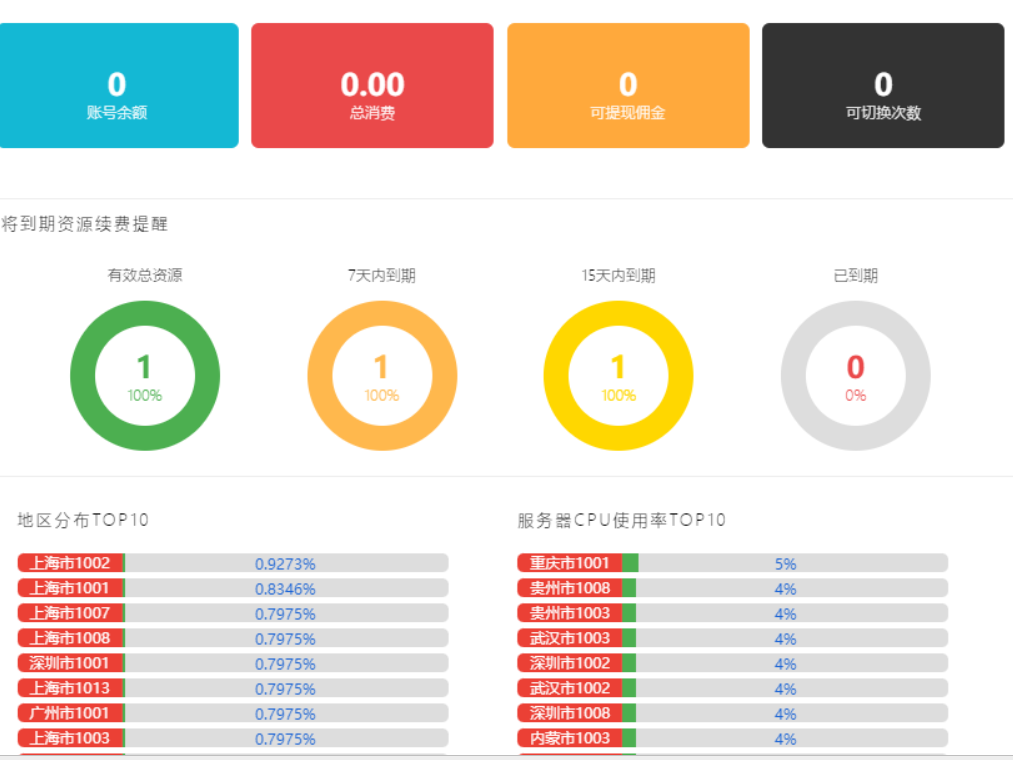Open the 广州市1001 region entry
Screen dimensions: 1013x760
pos(70,713)
